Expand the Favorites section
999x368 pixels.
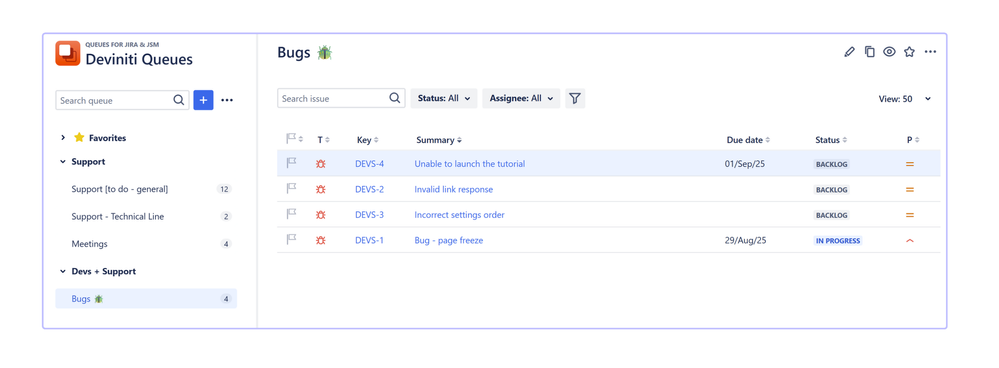[x=62, y=138]
